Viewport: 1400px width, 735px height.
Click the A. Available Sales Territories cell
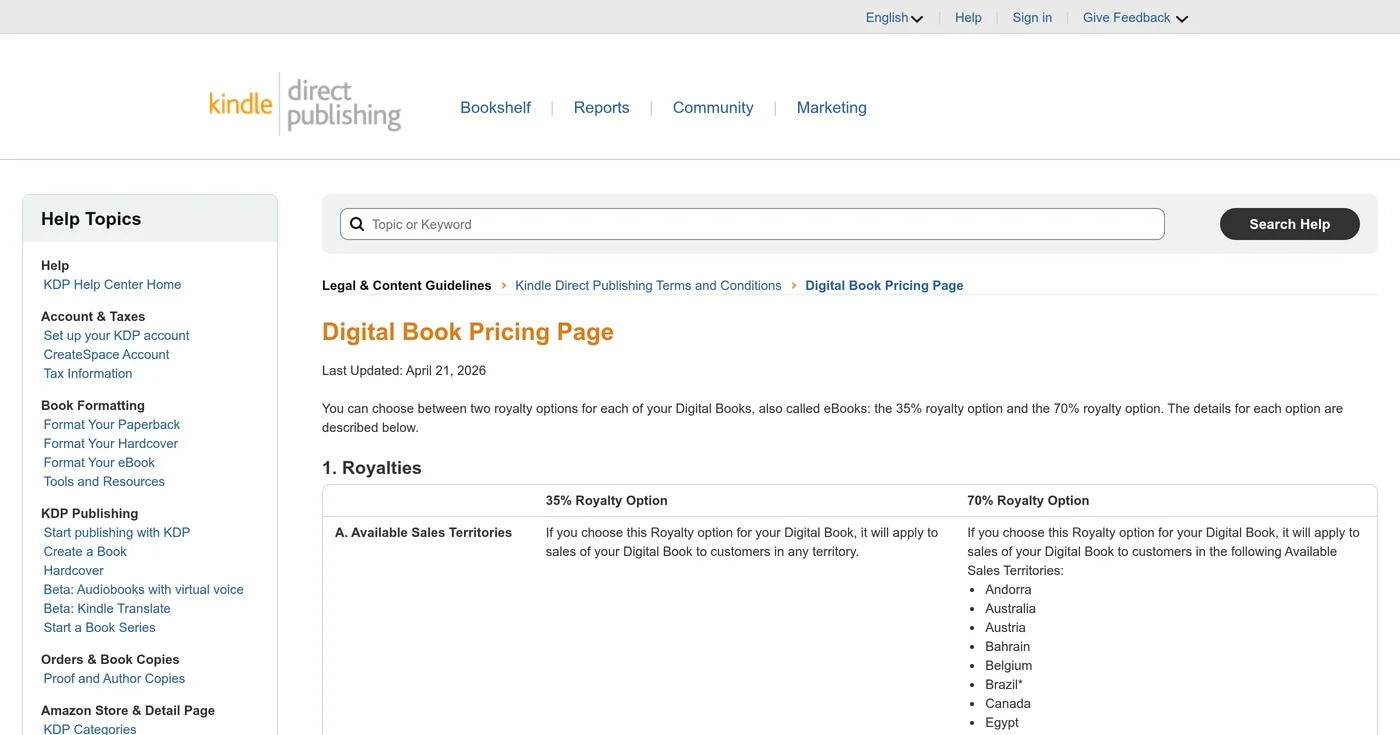[423, 533]
